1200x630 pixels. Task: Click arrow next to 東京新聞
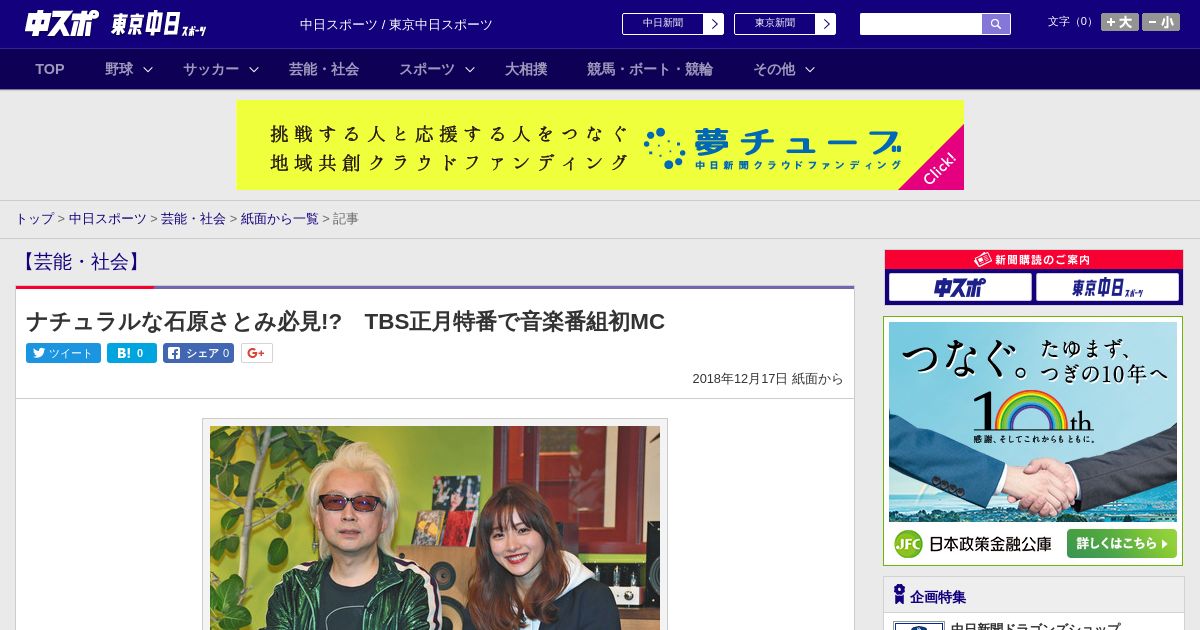(826, 24)
